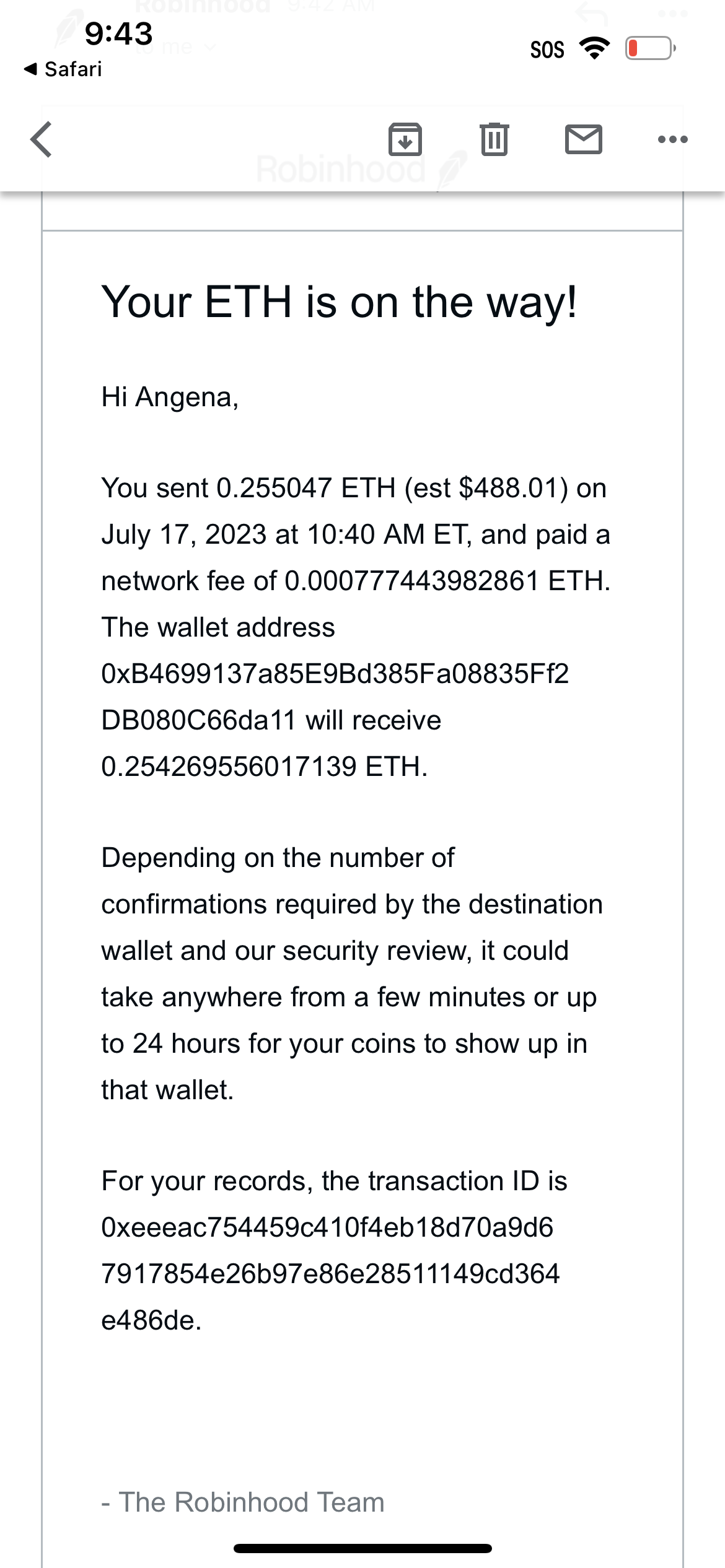
Task: Mark email as unread via envelope icon
Action: (583, 139)
